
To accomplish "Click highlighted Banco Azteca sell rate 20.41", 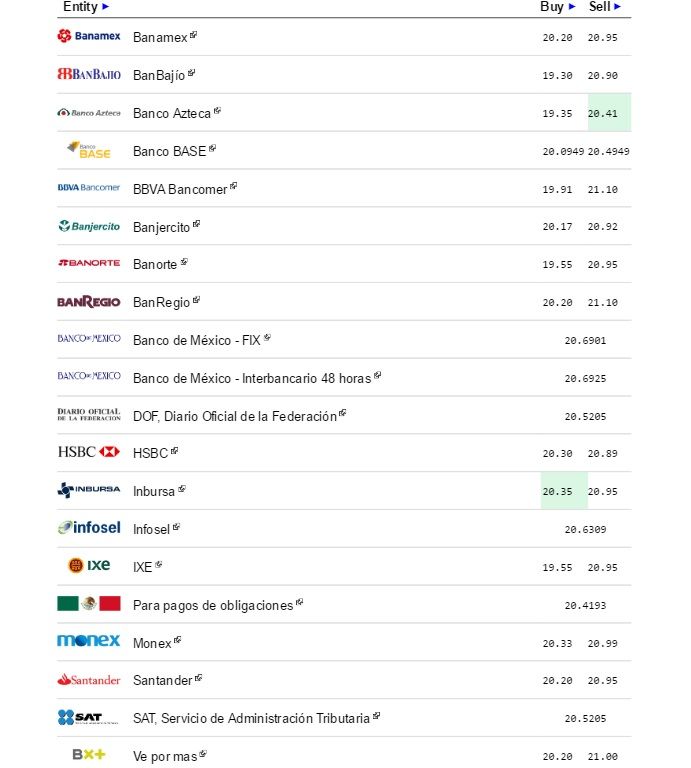I will tap(603, 113).
